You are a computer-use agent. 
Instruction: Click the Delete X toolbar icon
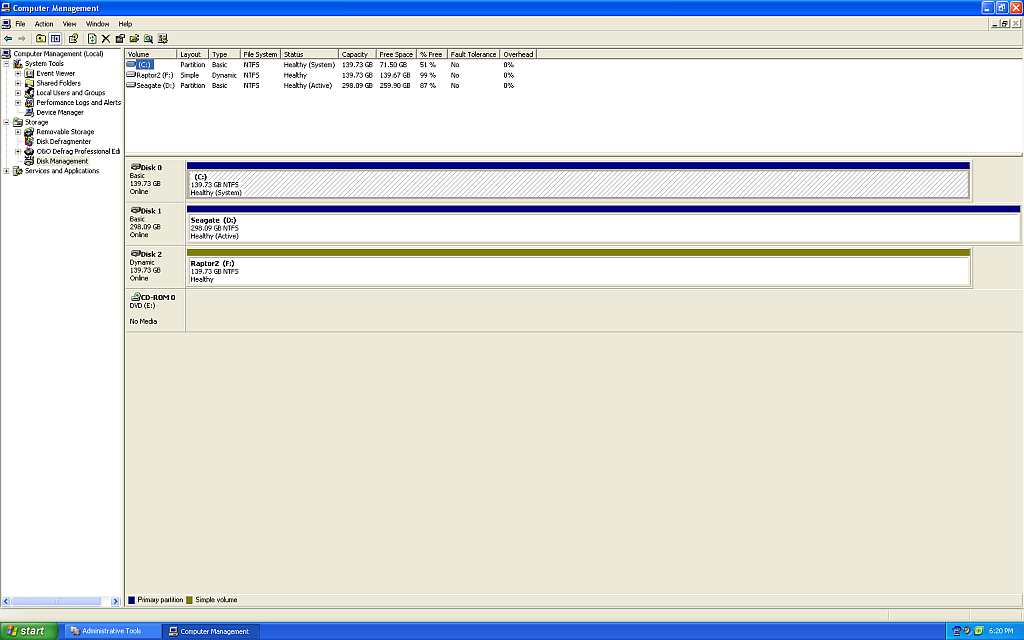(106, 39)
